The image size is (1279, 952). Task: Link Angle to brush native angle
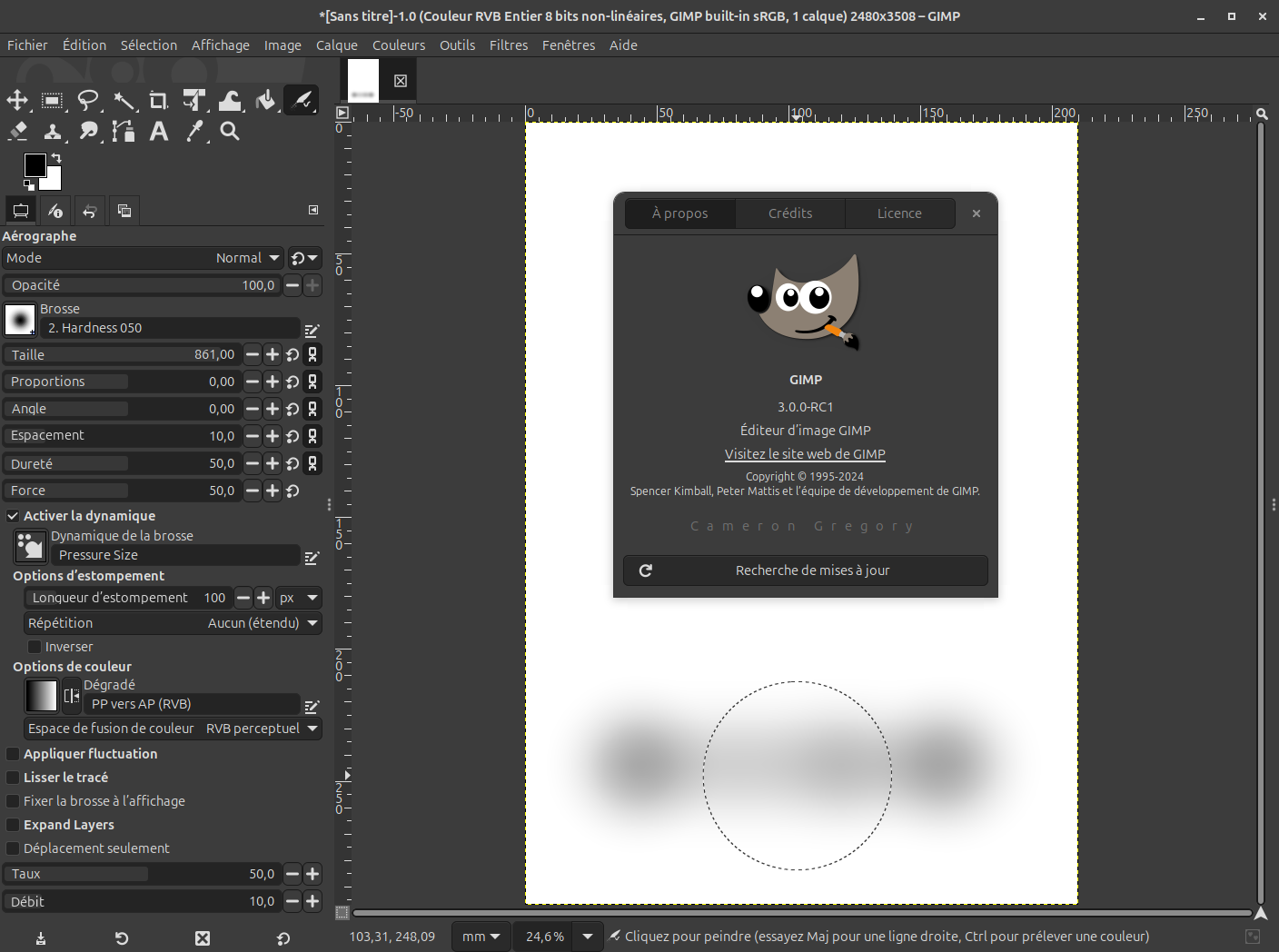[x=312, y=409]
